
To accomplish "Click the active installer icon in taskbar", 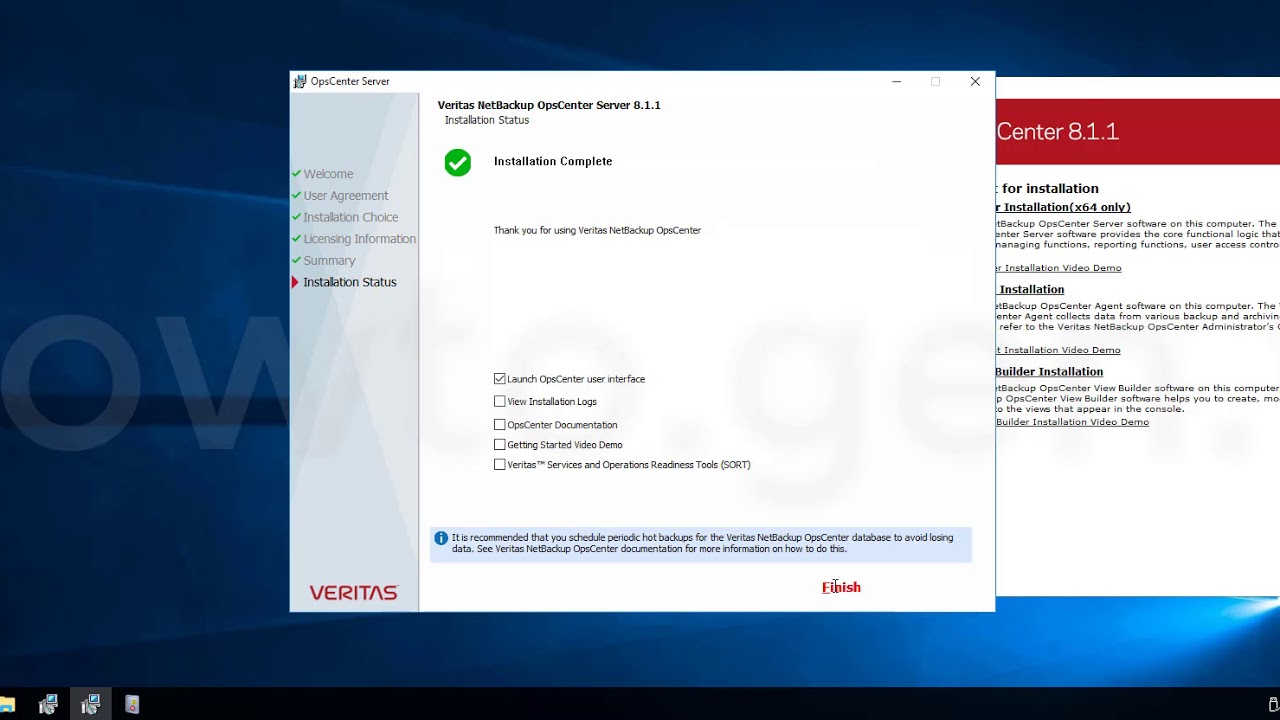I will [x=90, y=704].
